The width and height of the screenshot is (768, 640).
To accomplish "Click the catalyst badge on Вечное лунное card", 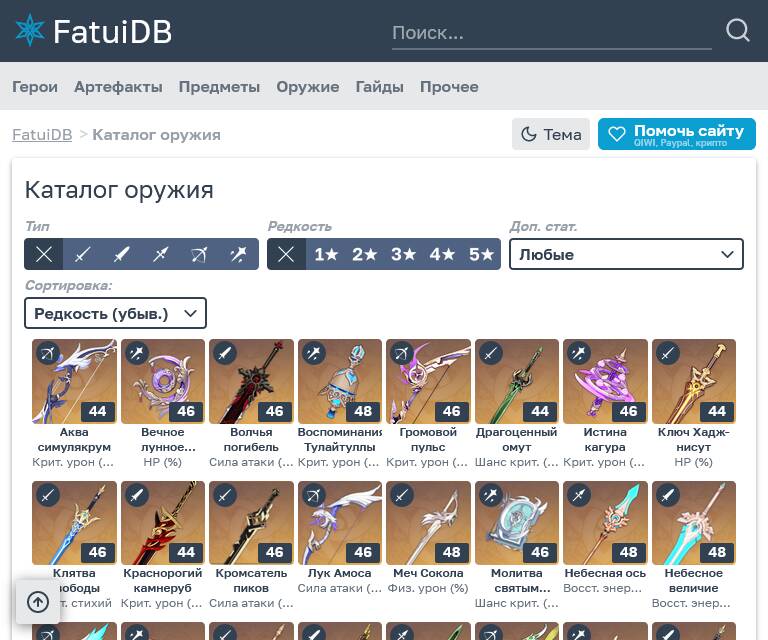I will [x=136, y=353].
